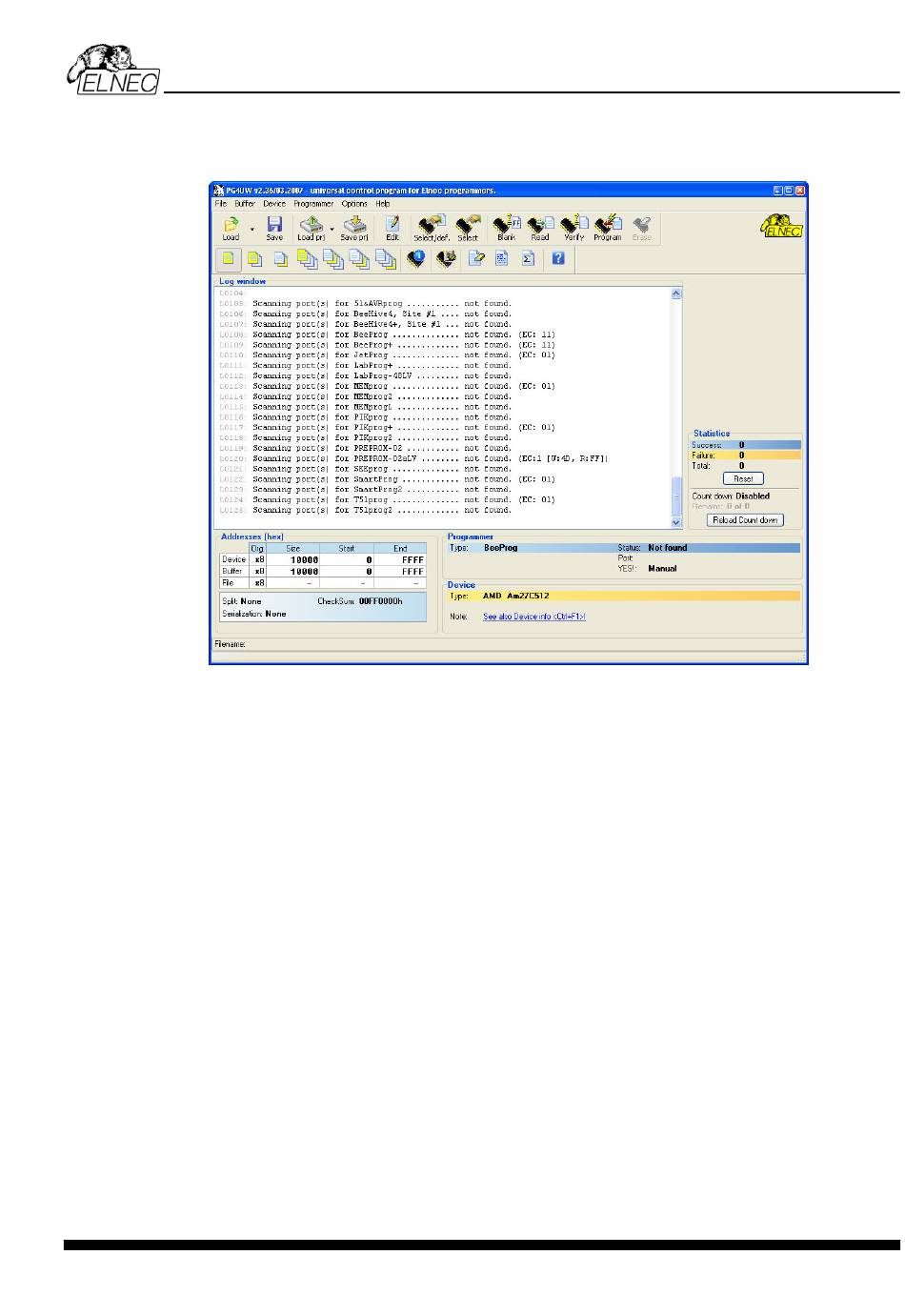This screenshot has height=1316, width=905.
Task: Open the buffer Edit tool
Action: 392,228
